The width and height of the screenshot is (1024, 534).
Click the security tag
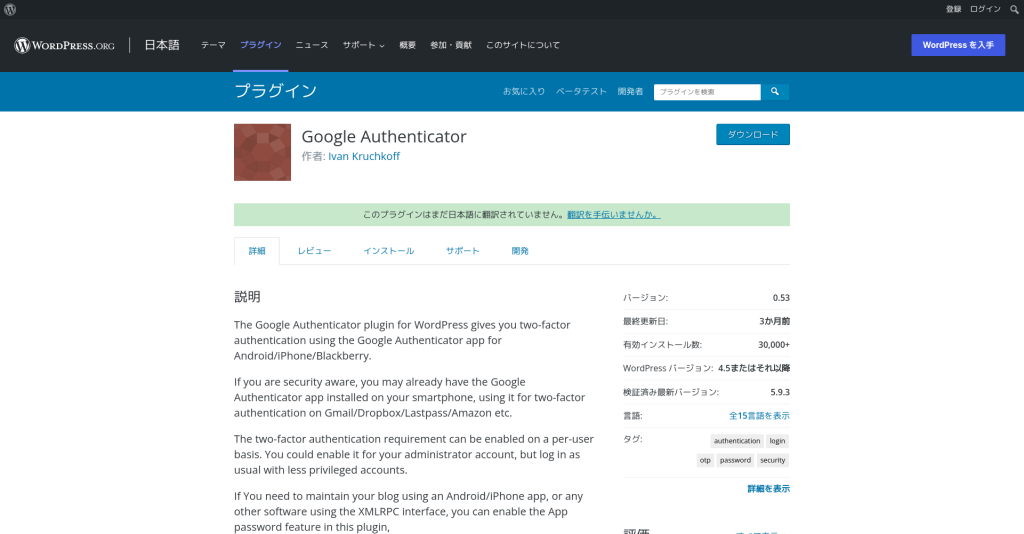pyautogui.click(x=773, y=460)
